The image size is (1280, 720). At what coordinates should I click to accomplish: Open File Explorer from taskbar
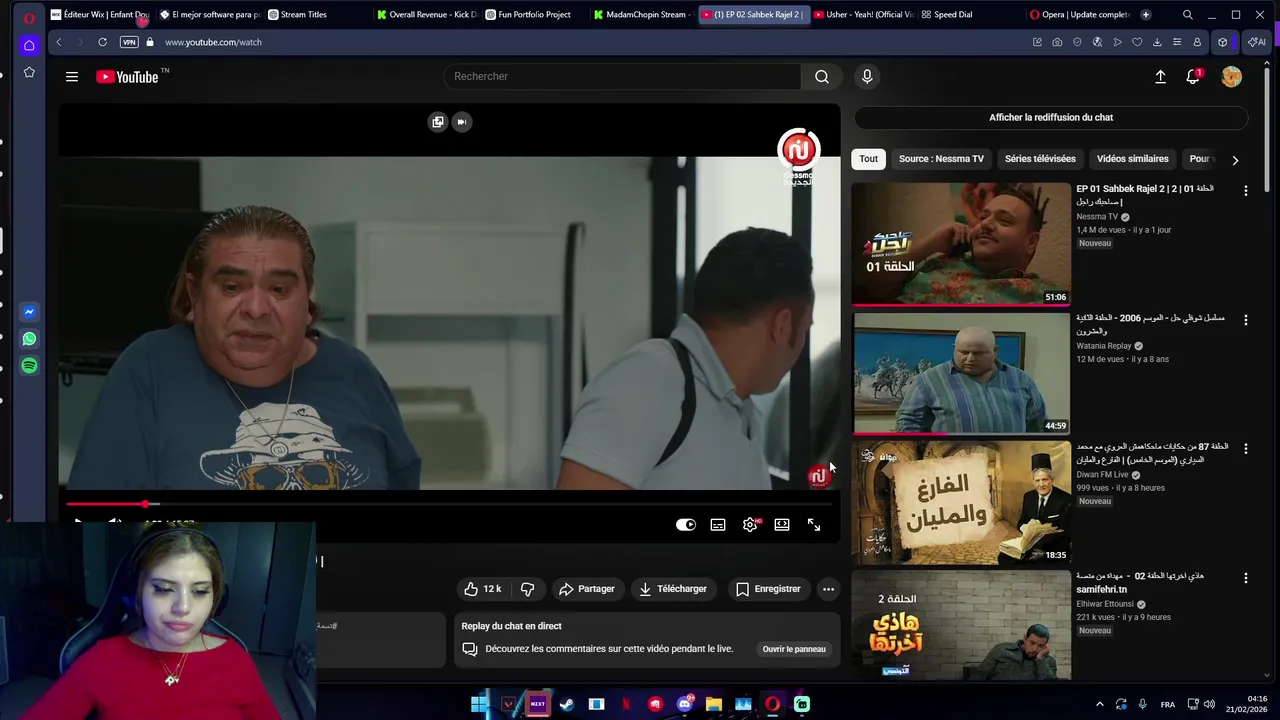click(714, 704)
